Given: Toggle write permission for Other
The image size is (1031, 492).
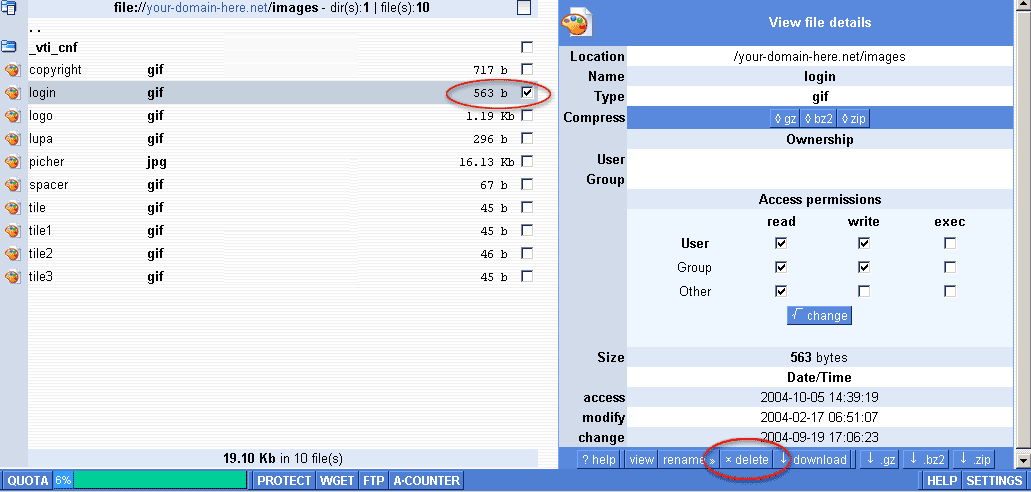Looking at the screenshot, I should (863, 291).
